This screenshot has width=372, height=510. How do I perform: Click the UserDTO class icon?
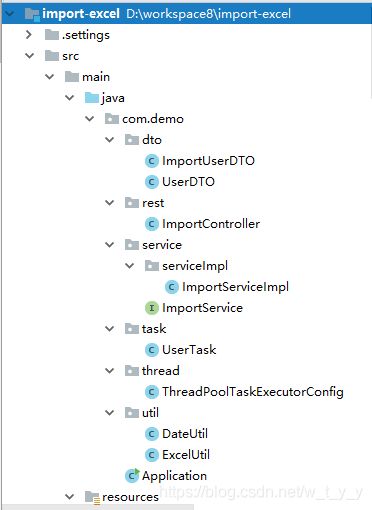[152, 182]
